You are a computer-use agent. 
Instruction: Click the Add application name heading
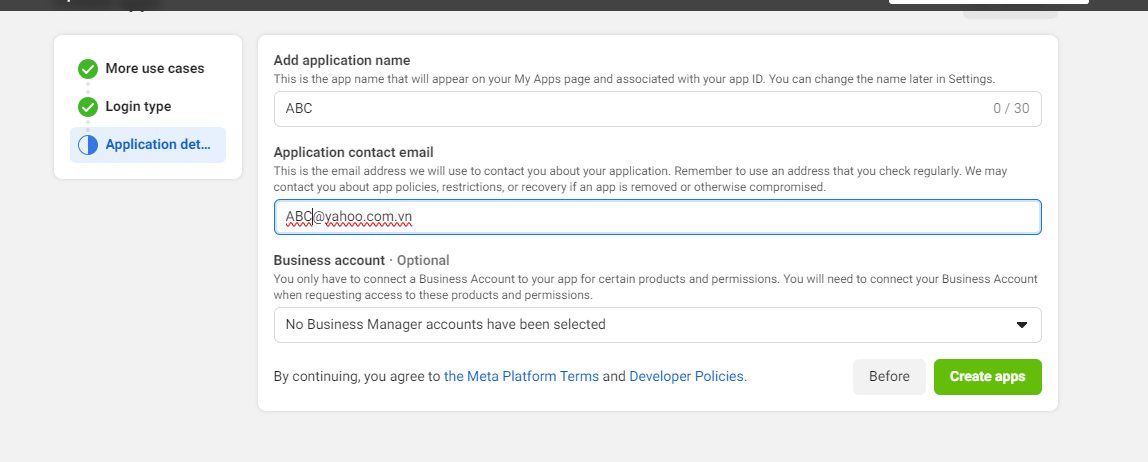pos(342,61)
